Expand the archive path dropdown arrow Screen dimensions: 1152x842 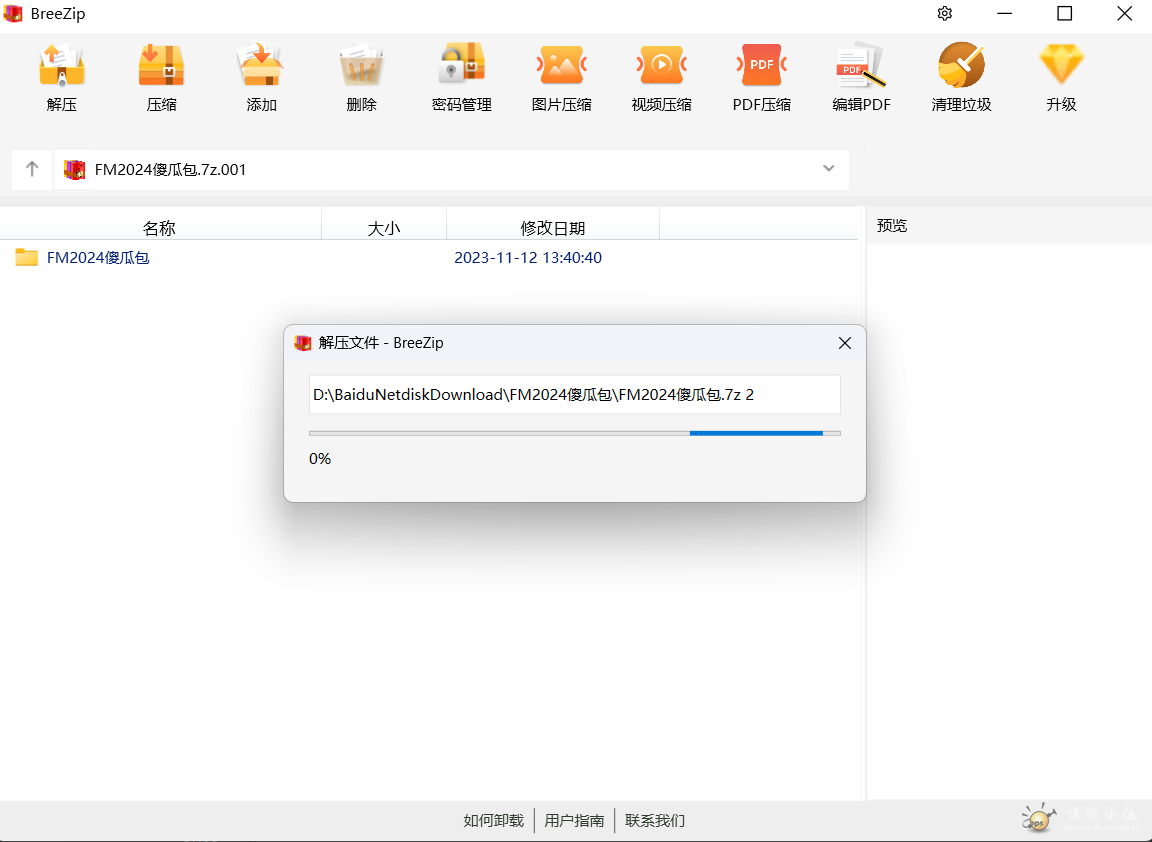[x=828, y=169]
